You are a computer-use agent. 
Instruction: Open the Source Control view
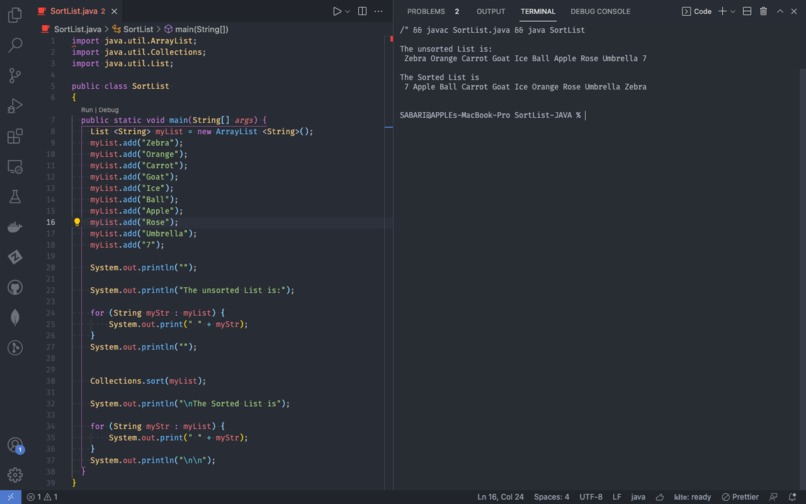[15, 76]
